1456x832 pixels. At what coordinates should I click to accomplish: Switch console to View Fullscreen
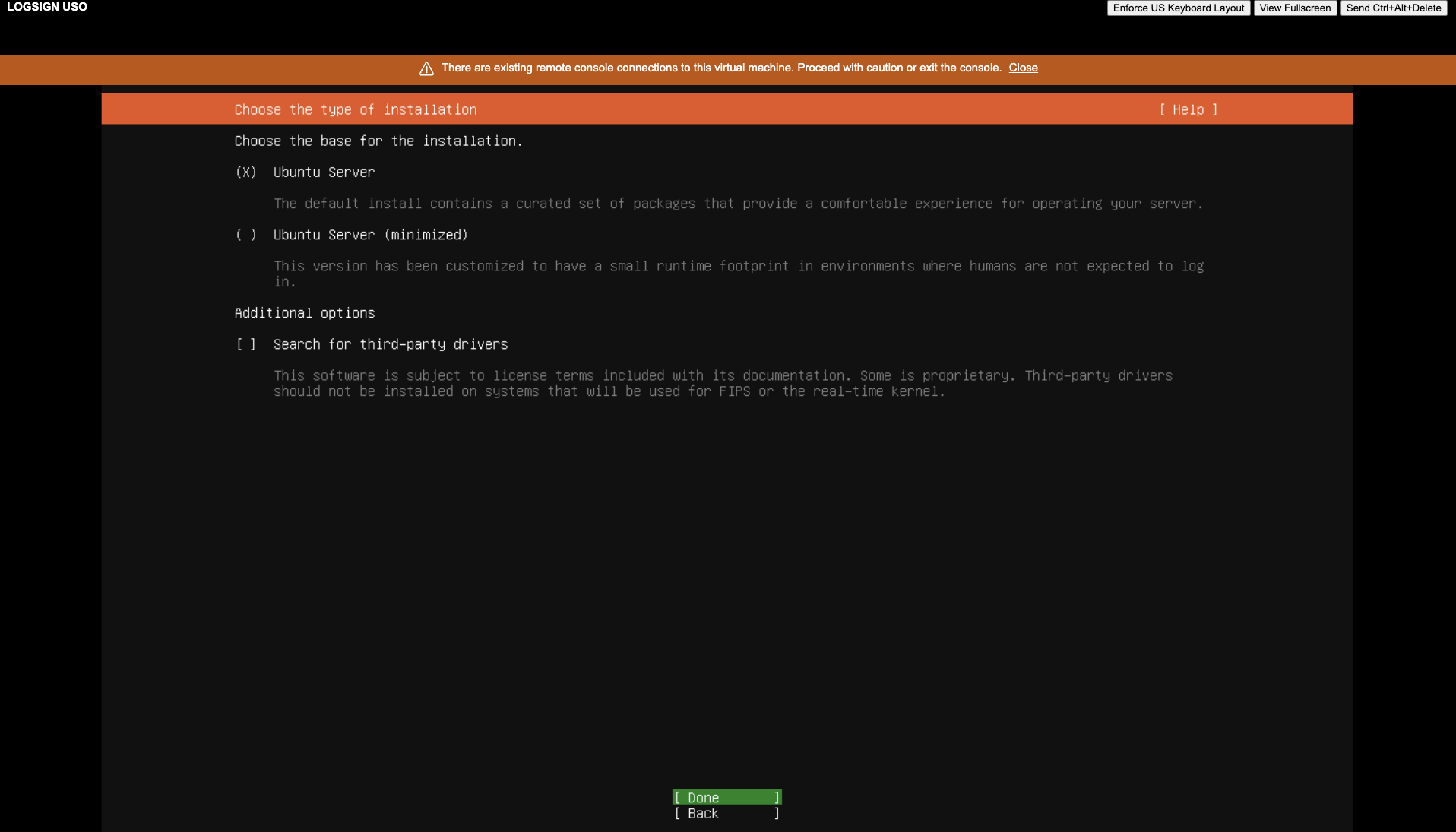[x=1295, y=8]
